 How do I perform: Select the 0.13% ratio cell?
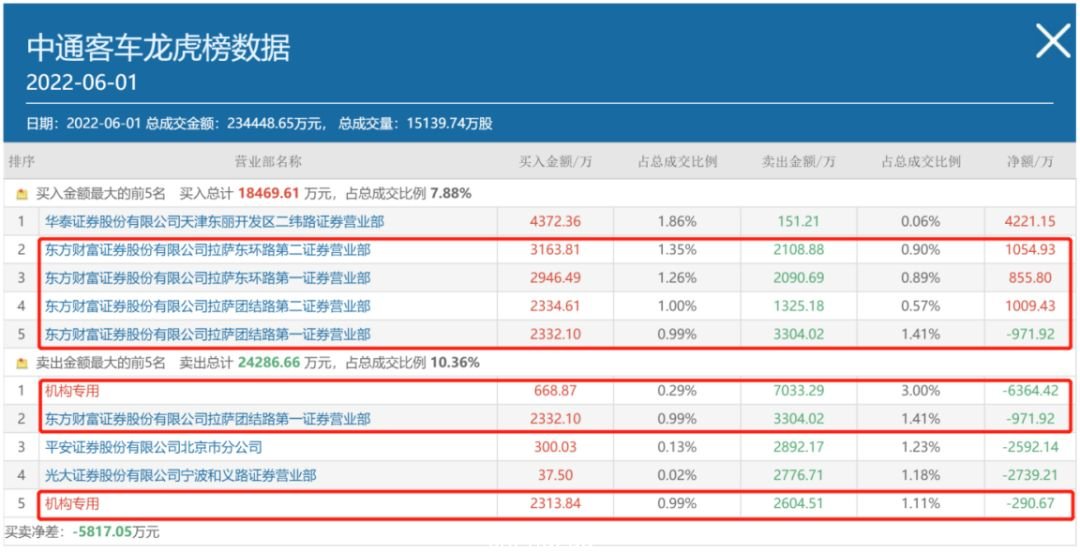coord(678,447)
